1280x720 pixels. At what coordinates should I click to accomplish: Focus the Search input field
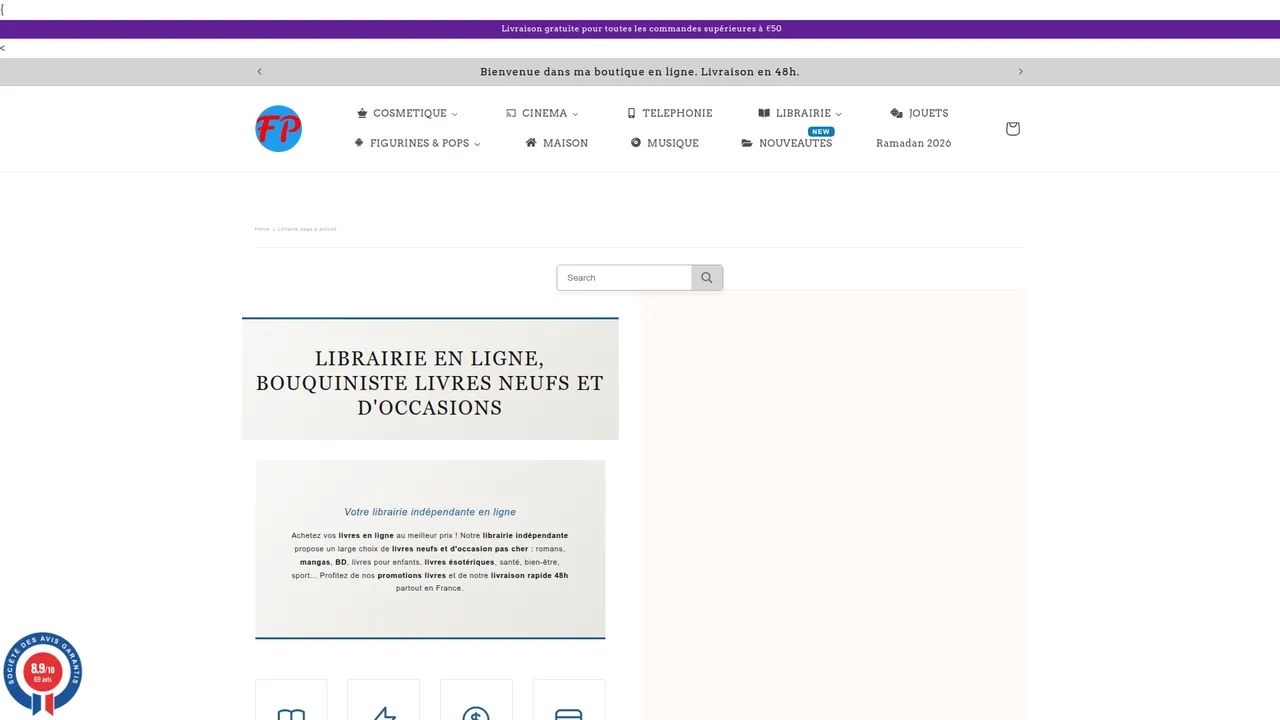coord(624,278)
